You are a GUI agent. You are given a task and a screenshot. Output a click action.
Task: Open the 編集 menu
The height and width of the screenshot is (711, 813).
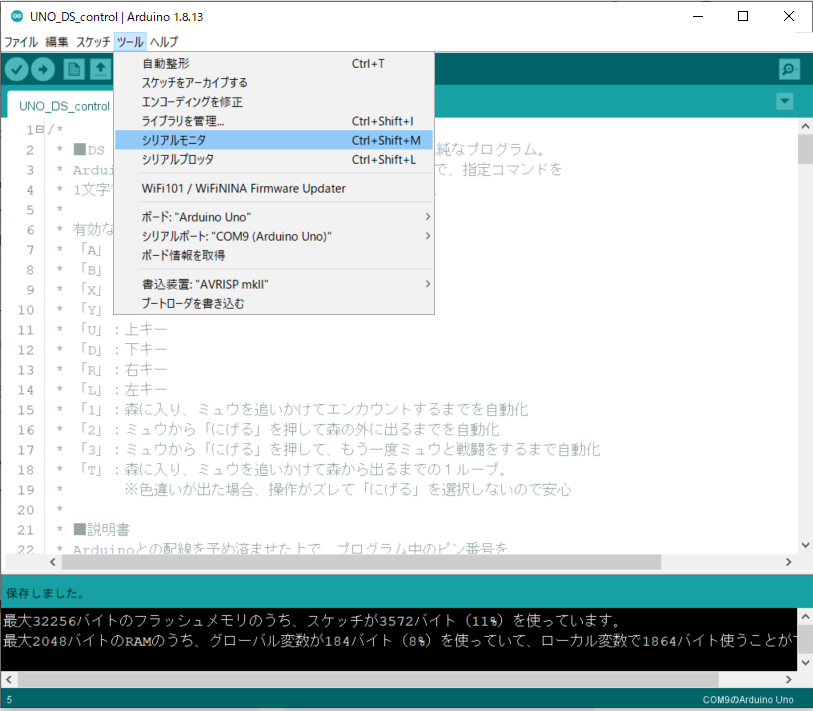pos(57,41)
